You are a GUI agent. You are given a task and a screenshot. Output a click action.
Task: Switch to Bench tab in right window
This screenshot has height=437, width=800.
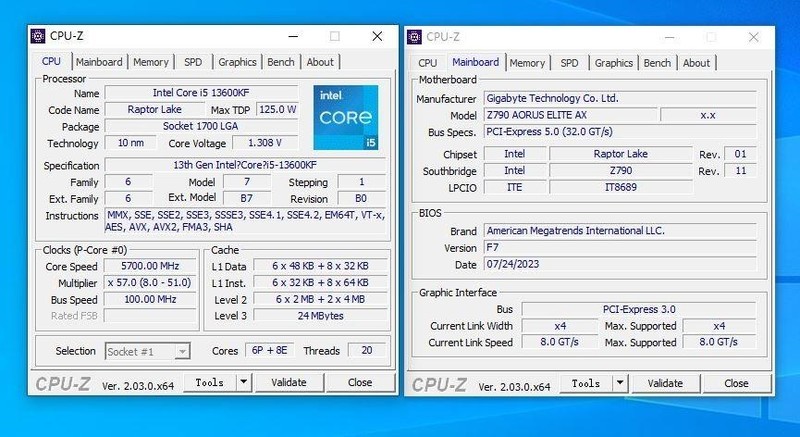(x=657, y=63)
